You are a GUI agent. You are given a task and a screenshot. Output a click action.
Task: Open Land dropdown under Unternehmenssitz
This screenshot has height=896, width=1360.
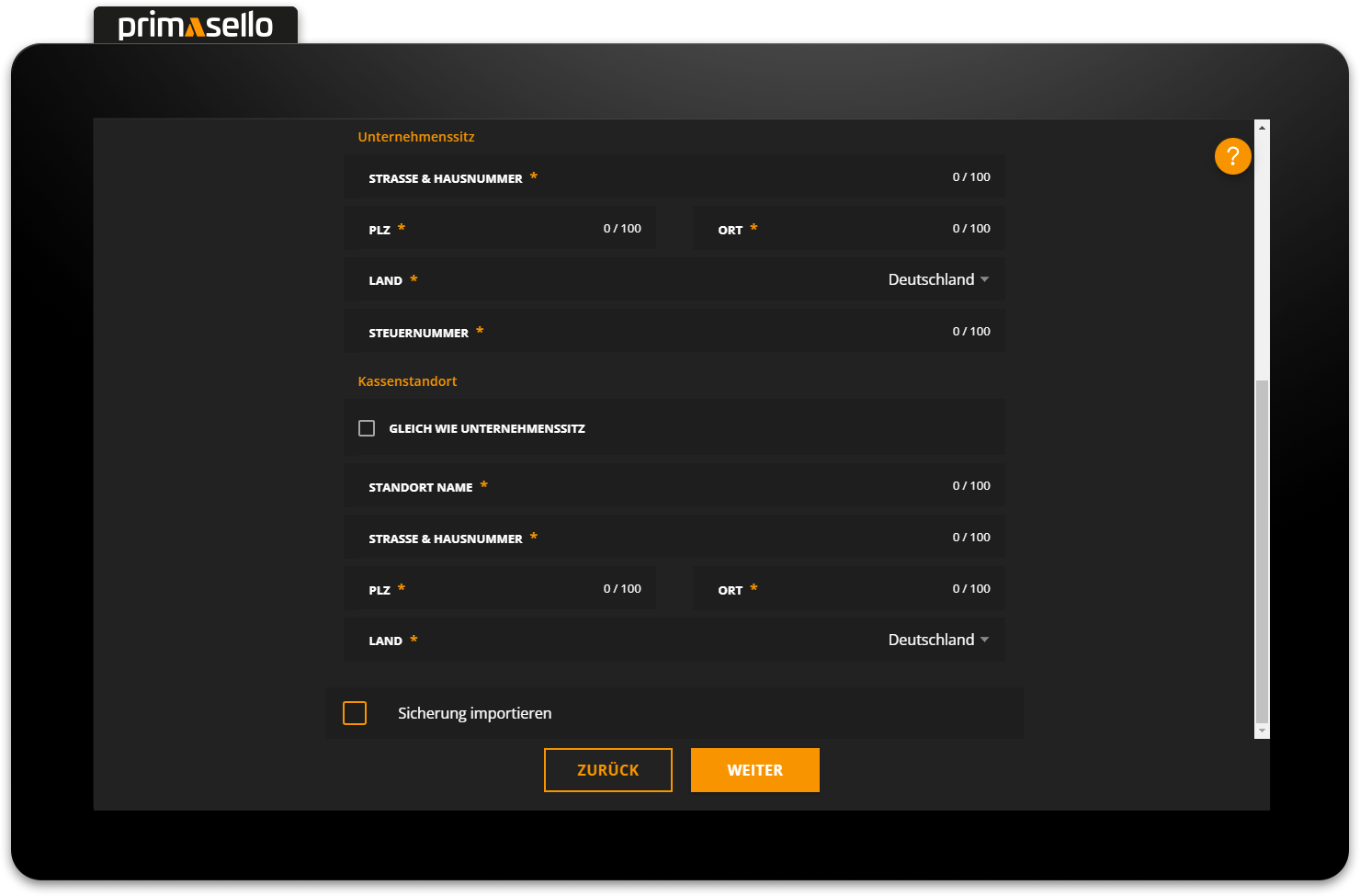tap(937, 279)
